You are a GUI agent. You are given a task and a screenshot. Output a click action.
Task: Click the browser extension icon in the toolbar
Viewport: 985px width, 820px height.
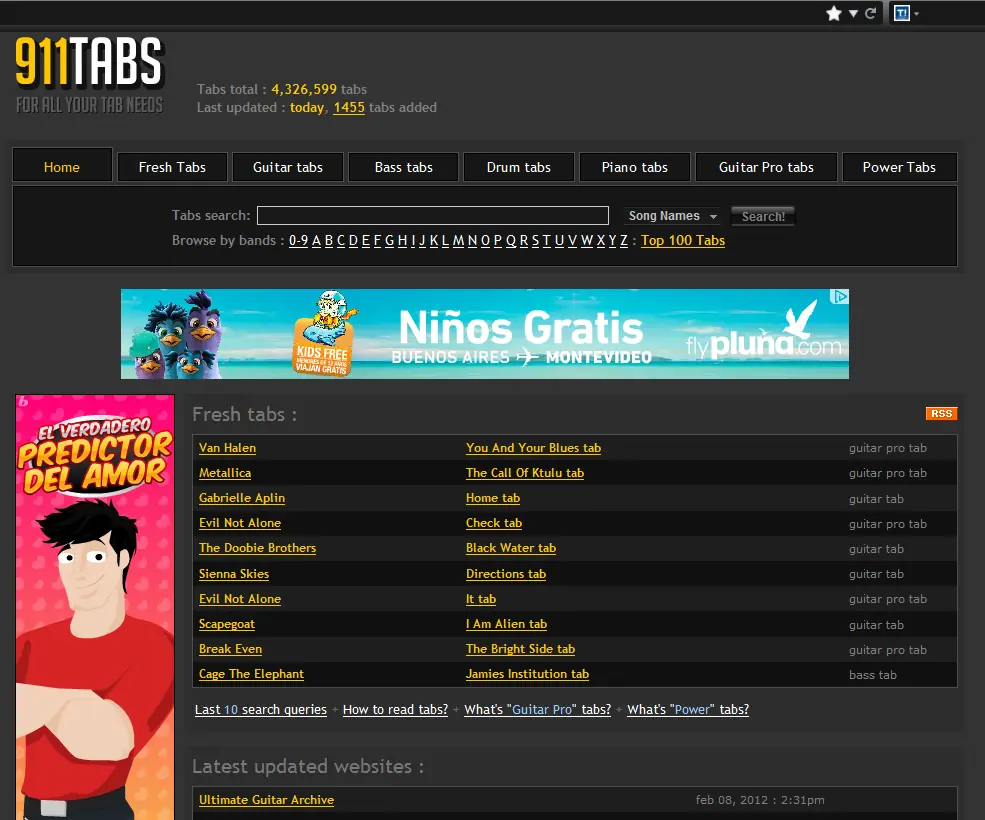click(902, 13)
